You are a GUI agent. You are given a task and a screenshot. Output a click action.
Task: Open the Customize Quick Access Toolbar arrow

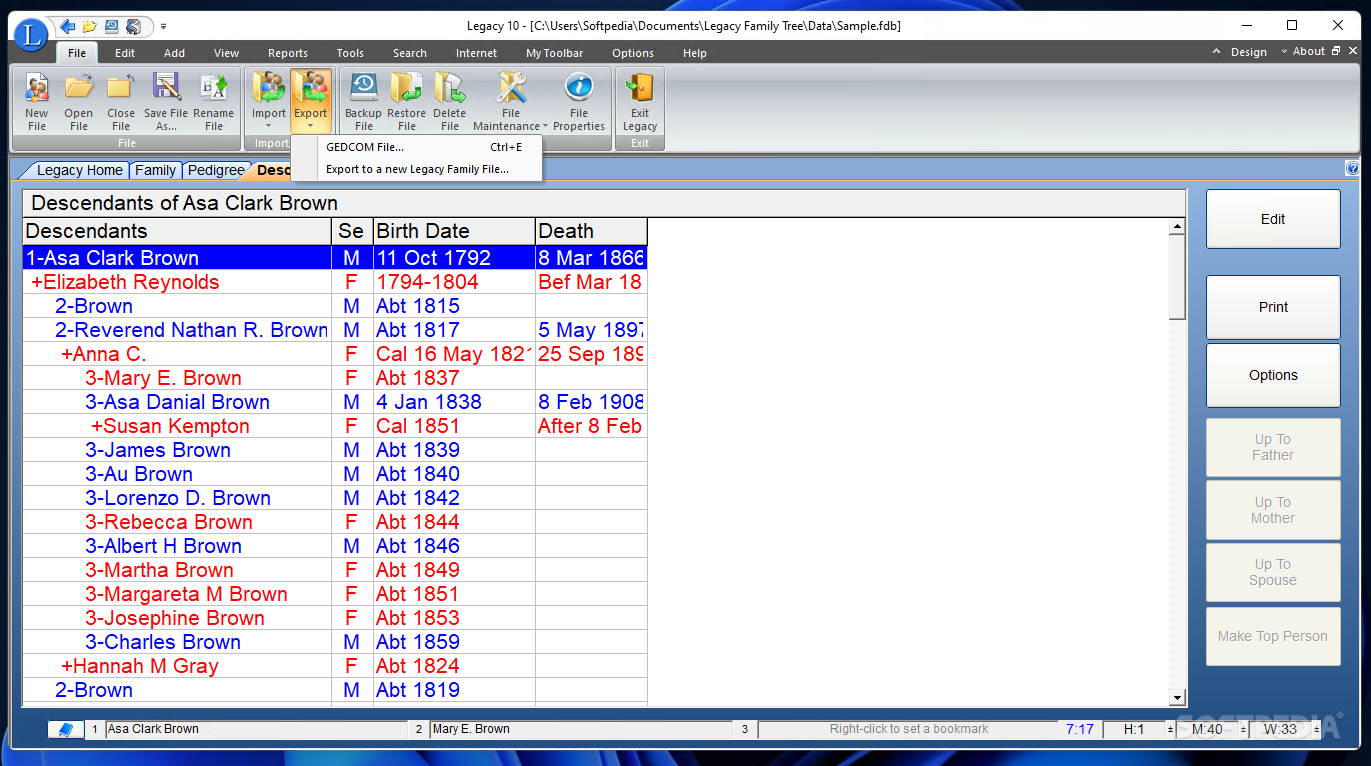(163, 26)
